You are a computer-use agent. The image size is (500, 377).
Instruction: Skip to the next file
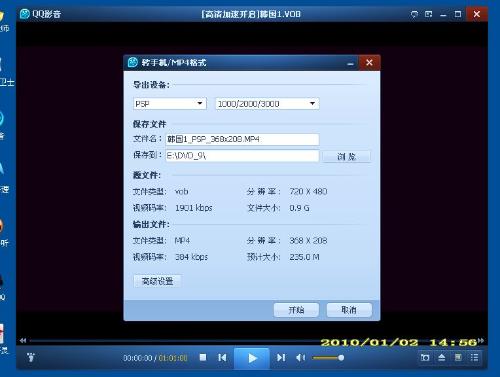click(x=281, y=358)
